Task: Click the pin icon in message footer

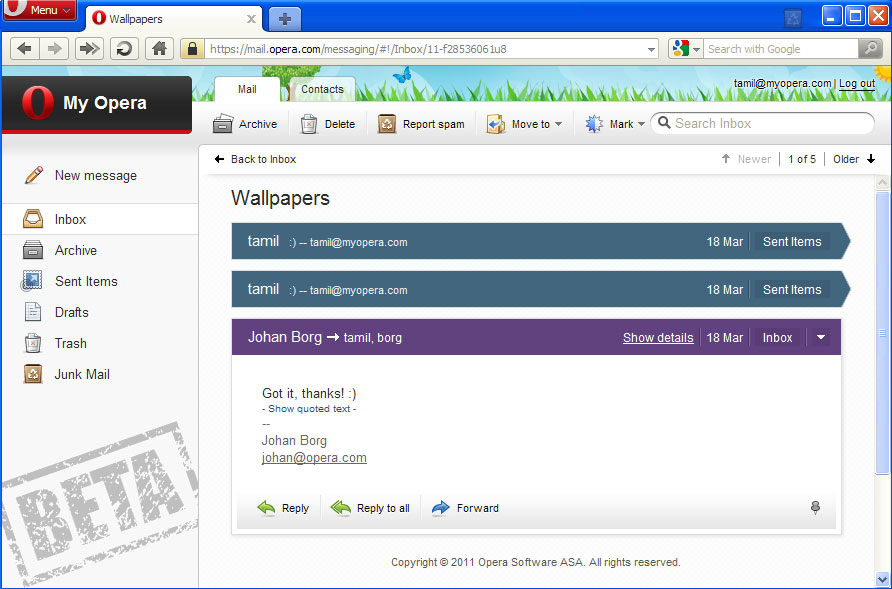Action: [815, 508]
